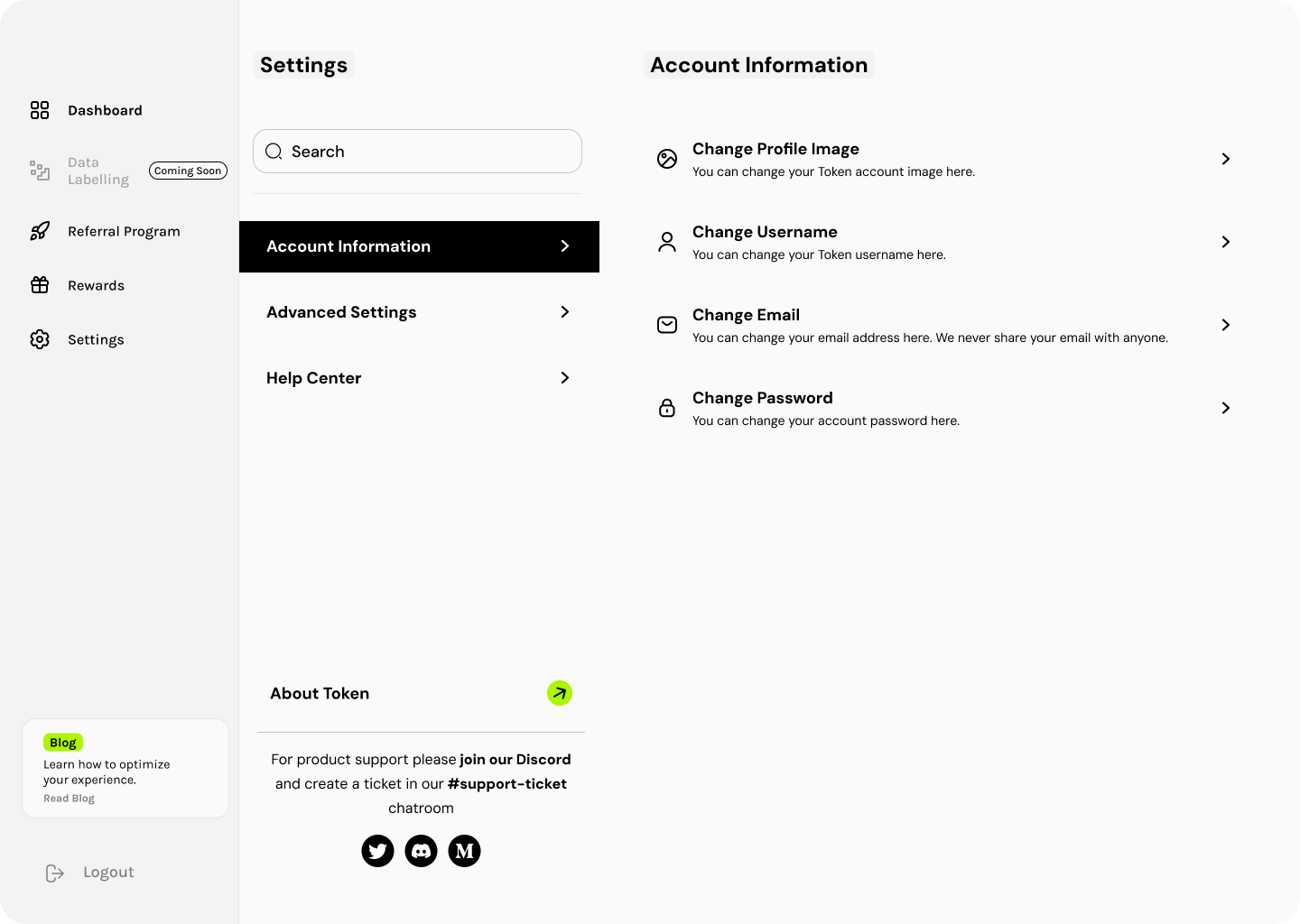
Task: Select the Referral Program rocket icon
Action: coord(39,231)
